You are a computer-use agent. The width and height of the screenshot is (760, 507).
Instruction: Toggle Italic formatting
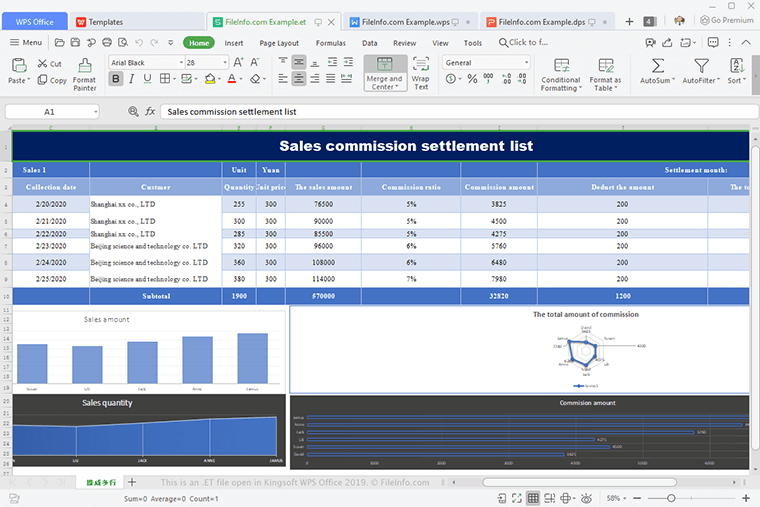[x=134, y=79]
